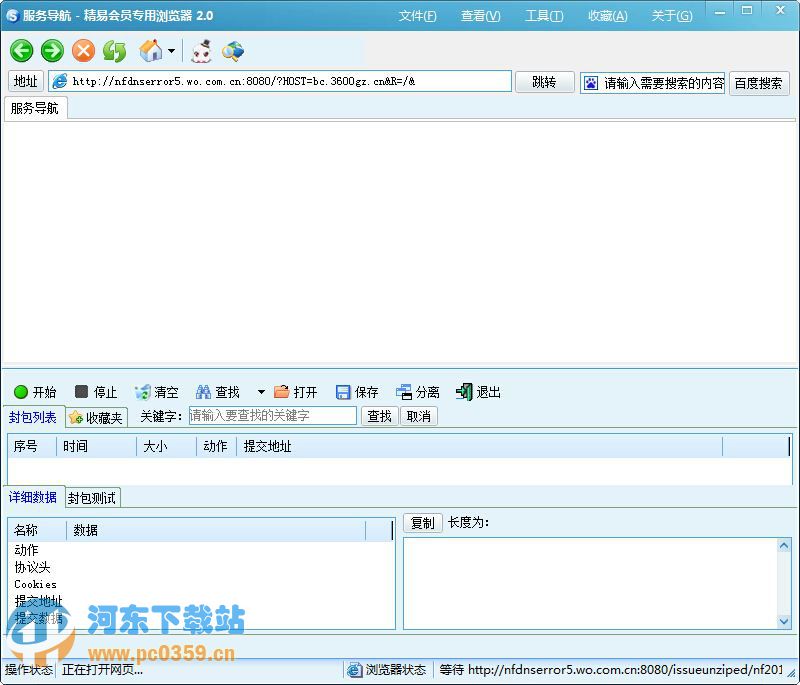This screenshot has height=685, width=800.
Task: Click the snowman icon in toolbar
Action: pyautogui.click(x=202, y=51)
